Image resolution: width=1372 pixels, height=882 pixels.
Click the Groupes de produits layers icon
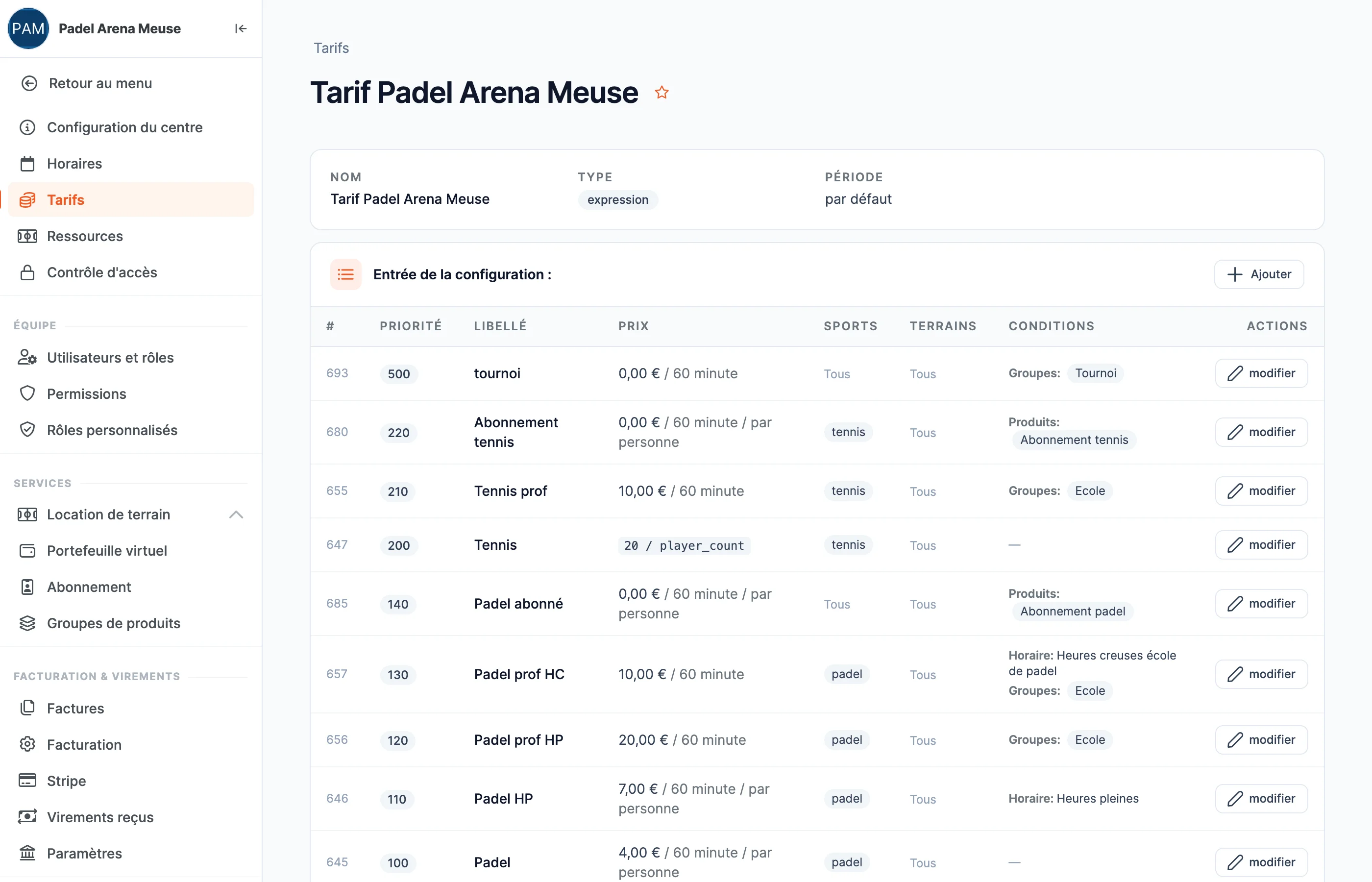(27, 623)
